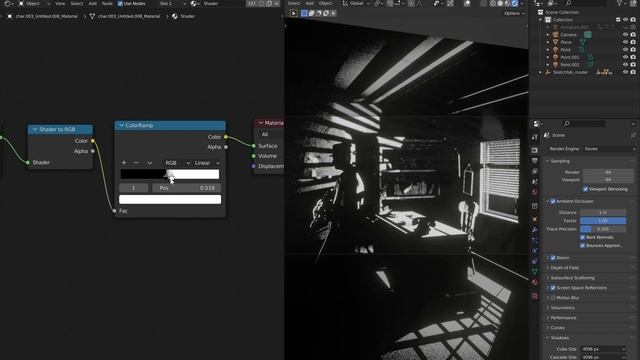Click the pin icon in Scene properties
The width and height of the screenshot is (640, 360).
click(x=633, y=135)
